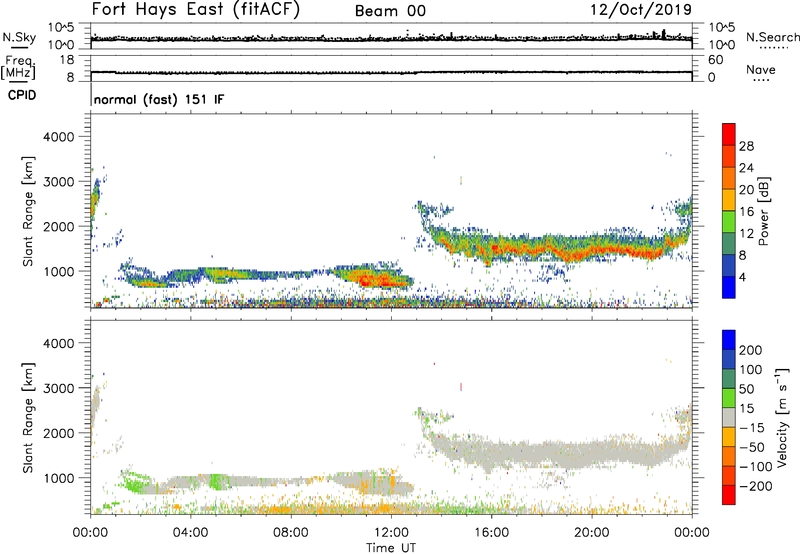Click the '4000' tick of the velocity panel
The image size is (800, 554).
pos(59,343)
